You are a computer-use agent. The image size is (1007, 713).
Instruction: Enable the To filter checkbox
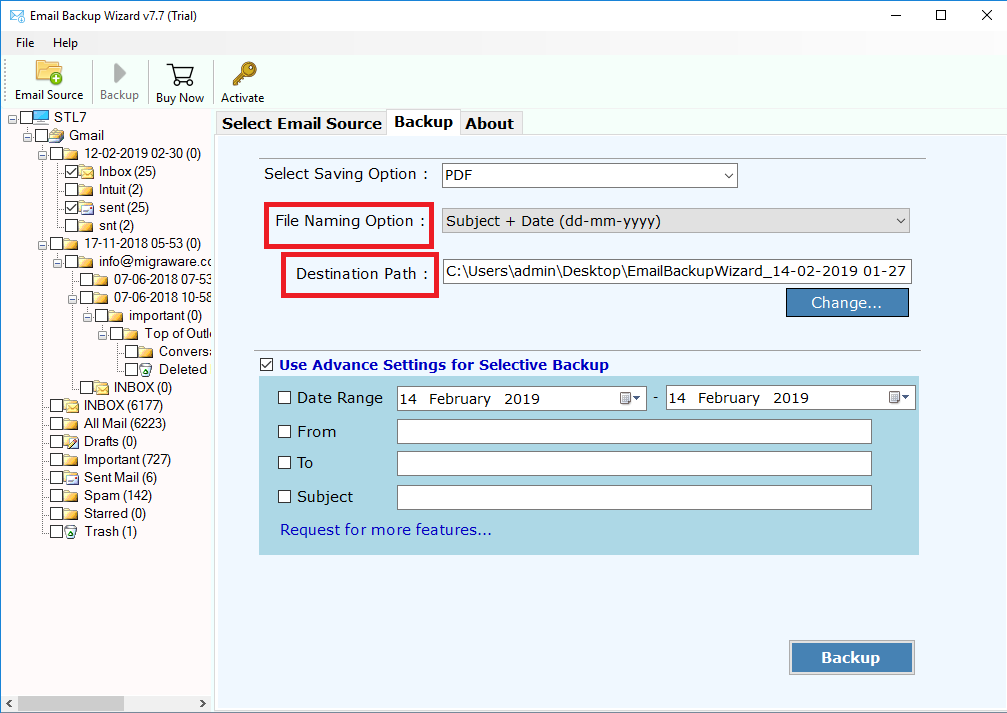pos(285,462)
